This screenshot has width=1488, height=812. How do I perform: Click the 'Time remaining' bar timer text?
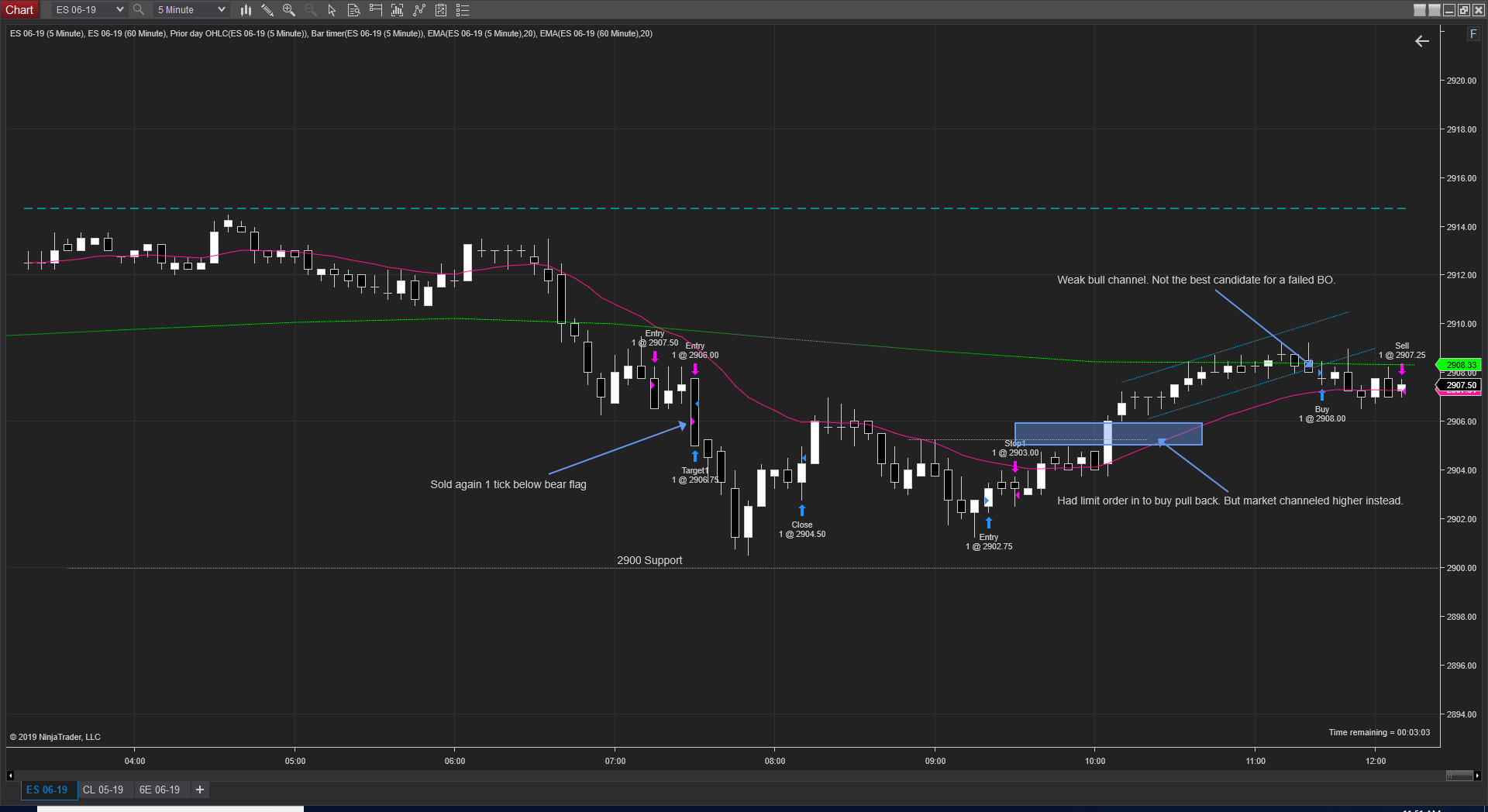(x=1379, y=732)
